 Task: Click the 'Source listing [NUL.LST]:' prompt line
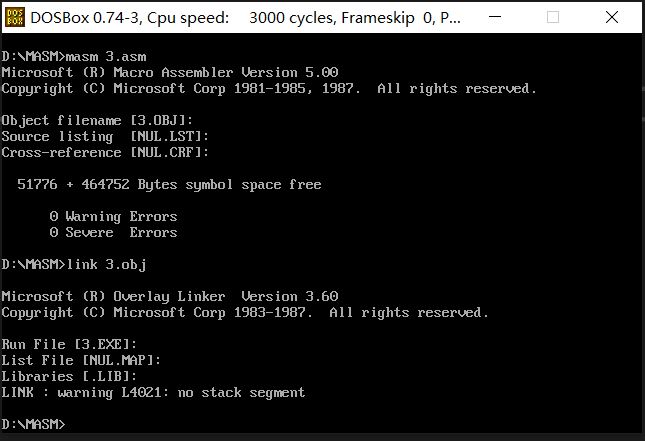105,137
